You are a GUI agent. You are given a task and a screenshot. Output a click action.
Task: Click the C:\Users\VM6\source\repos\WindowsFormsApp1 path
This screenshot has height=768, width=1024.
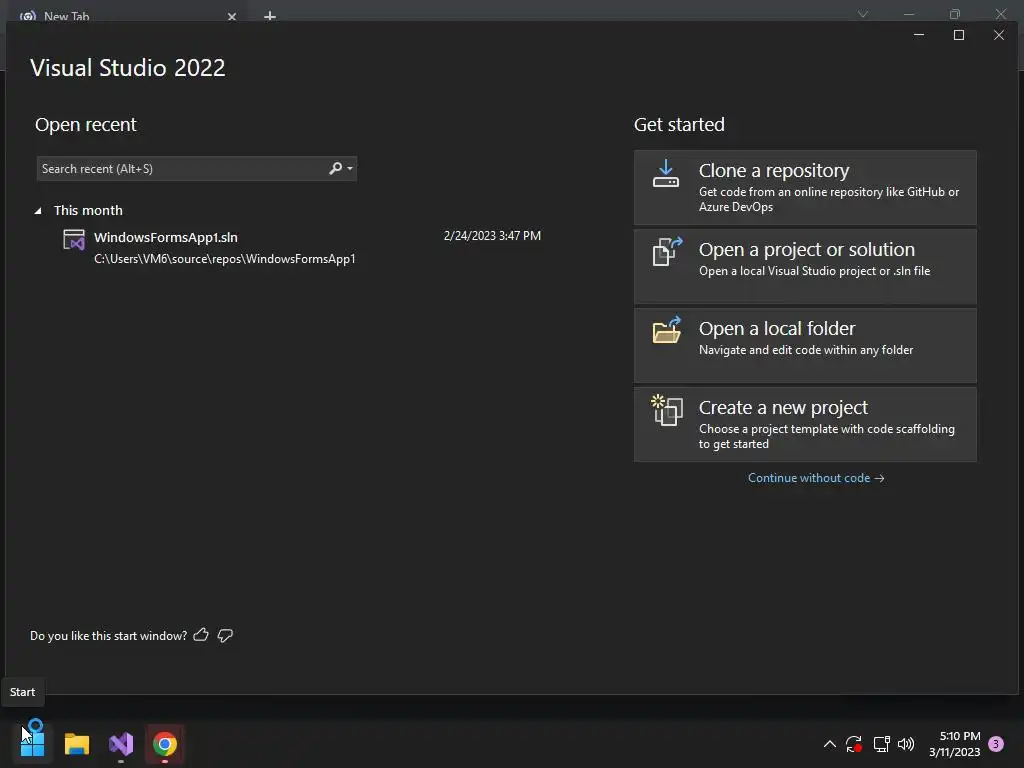coord(225,259)
